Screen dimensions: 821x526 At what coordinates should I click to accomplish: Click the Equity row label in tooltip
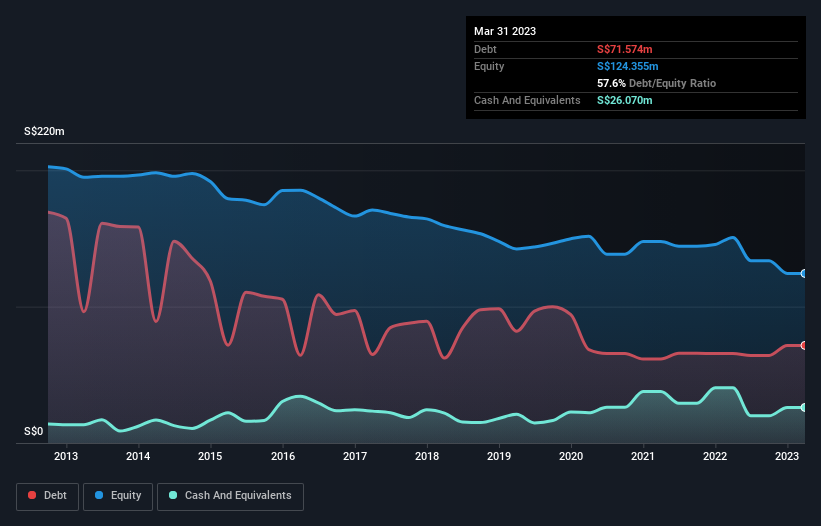click(x=489, y=66)
